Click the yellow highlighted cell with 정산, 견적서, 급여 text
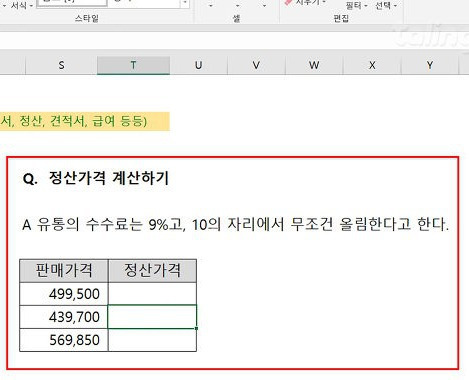 85,121
